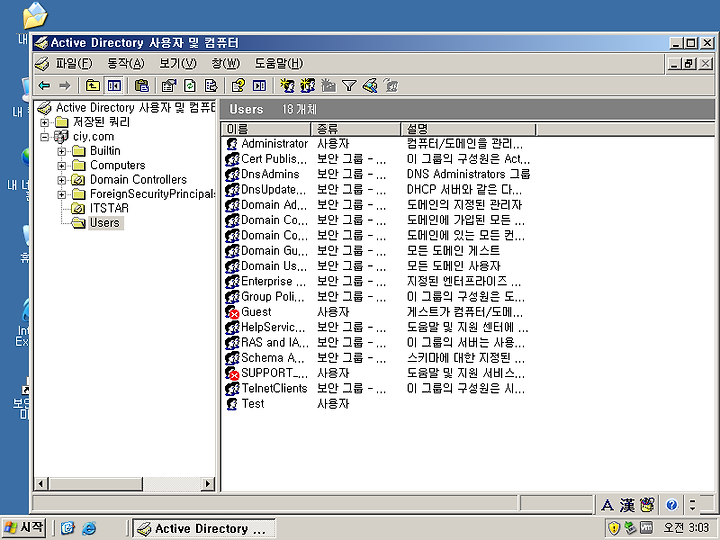Open the 파일(F) menu

click(x=74, y=63)
